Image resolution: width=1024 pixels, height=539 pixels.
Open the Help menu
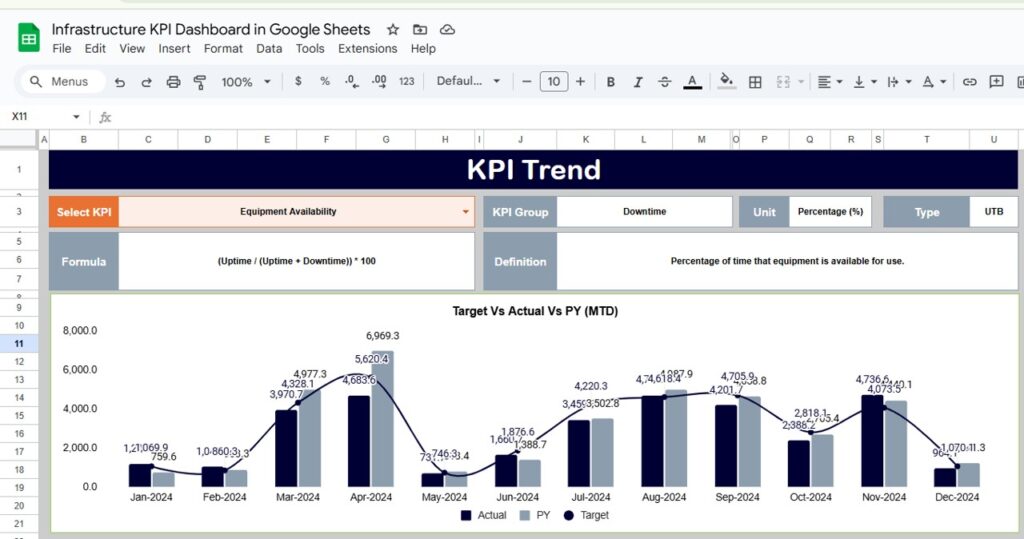[423, 48]
